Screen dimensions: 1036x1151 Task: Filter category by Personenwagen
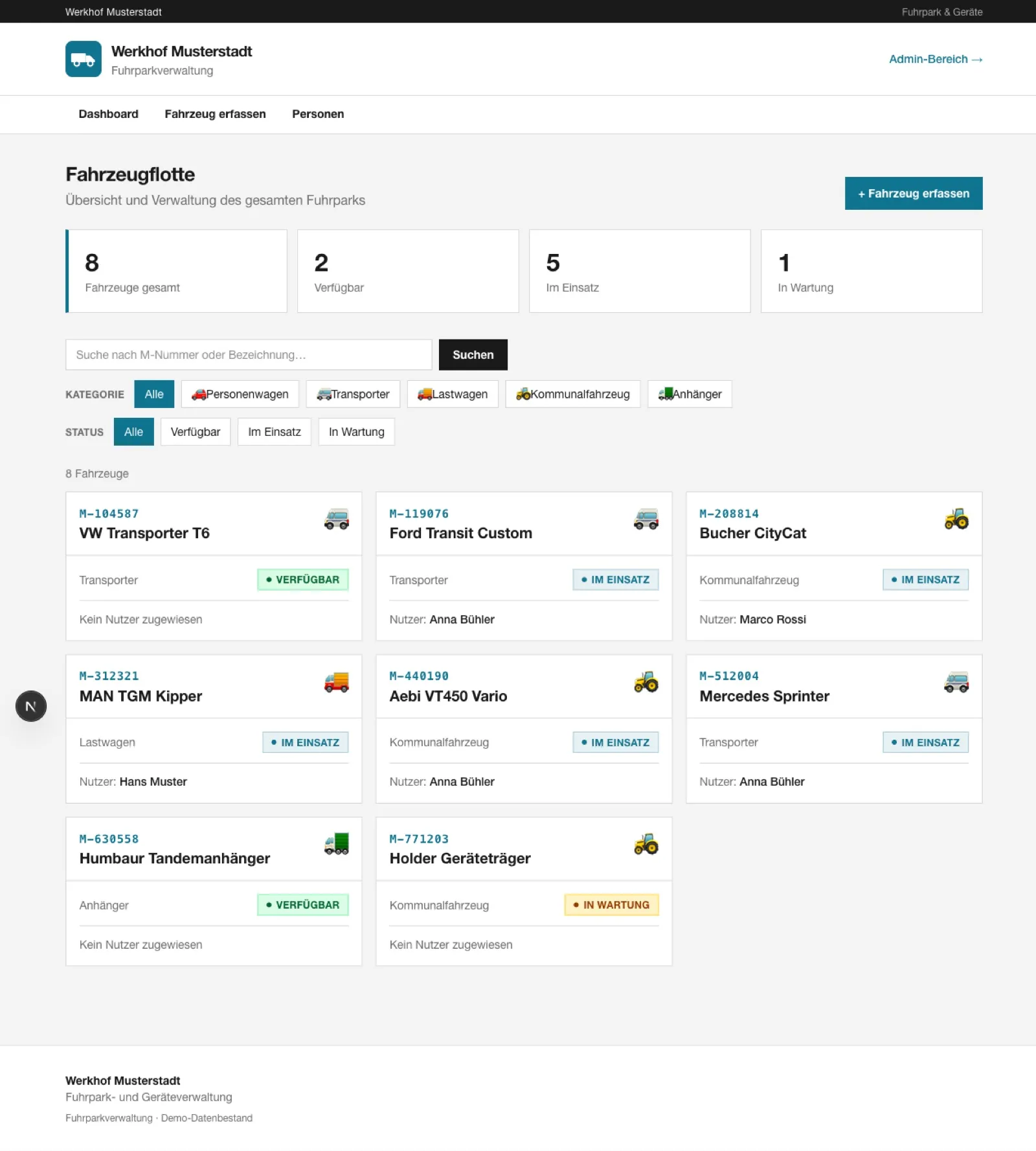click(x=240, y=394)
